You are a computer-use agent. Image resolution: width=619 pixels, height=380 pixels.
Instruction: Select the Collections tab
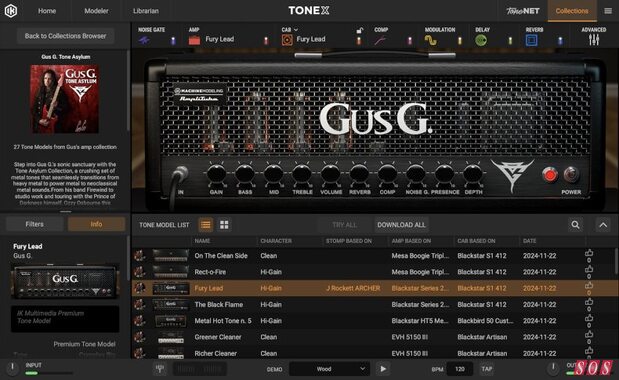(572, 11)
